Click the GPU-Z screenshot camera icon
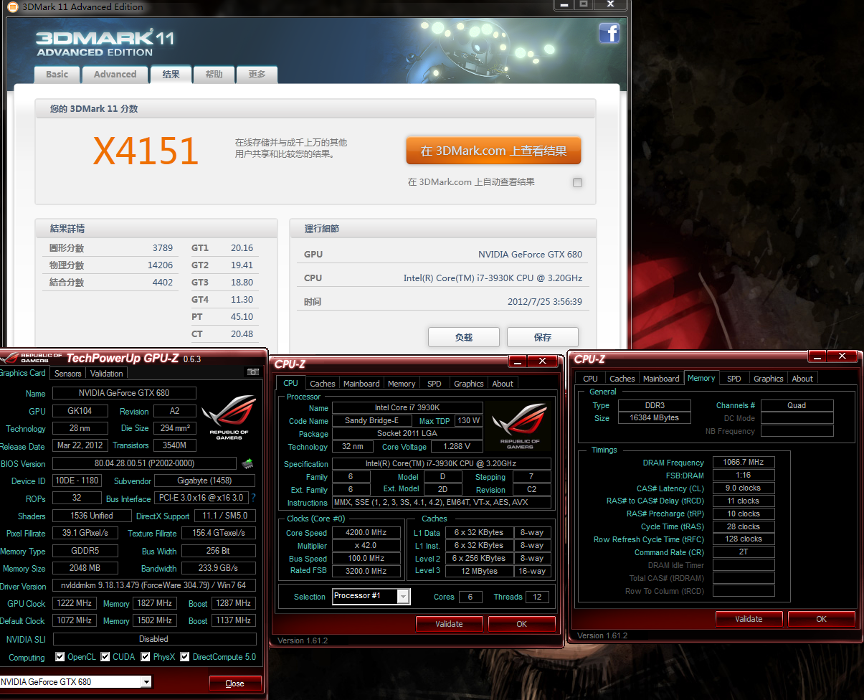864x700 pixels. (x=253, y=372)
